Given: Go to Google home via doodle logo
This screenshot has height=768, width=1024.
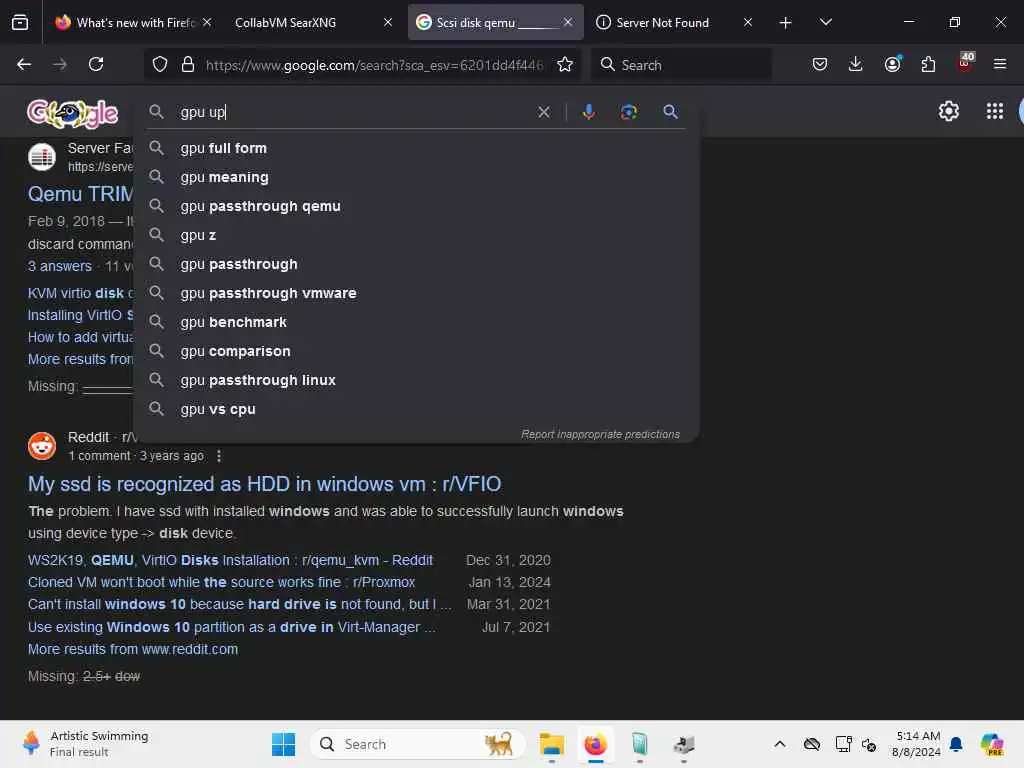Looking at the screenshot, I should (72, 114).
